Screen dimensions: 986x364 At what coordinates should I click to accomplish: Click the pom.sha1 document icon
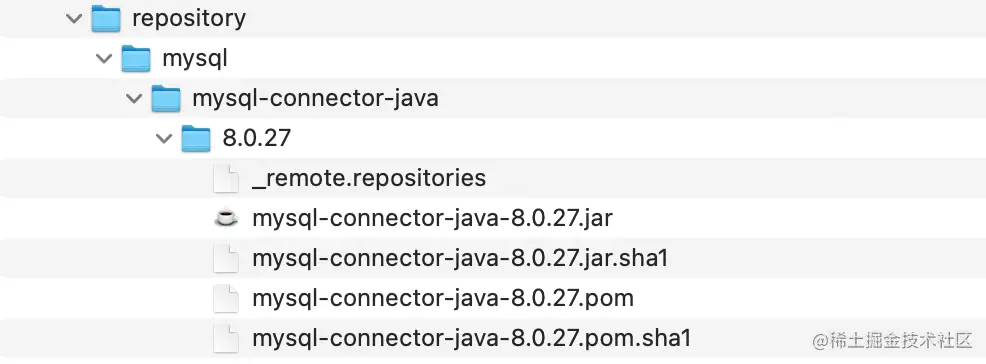point(226,338)
